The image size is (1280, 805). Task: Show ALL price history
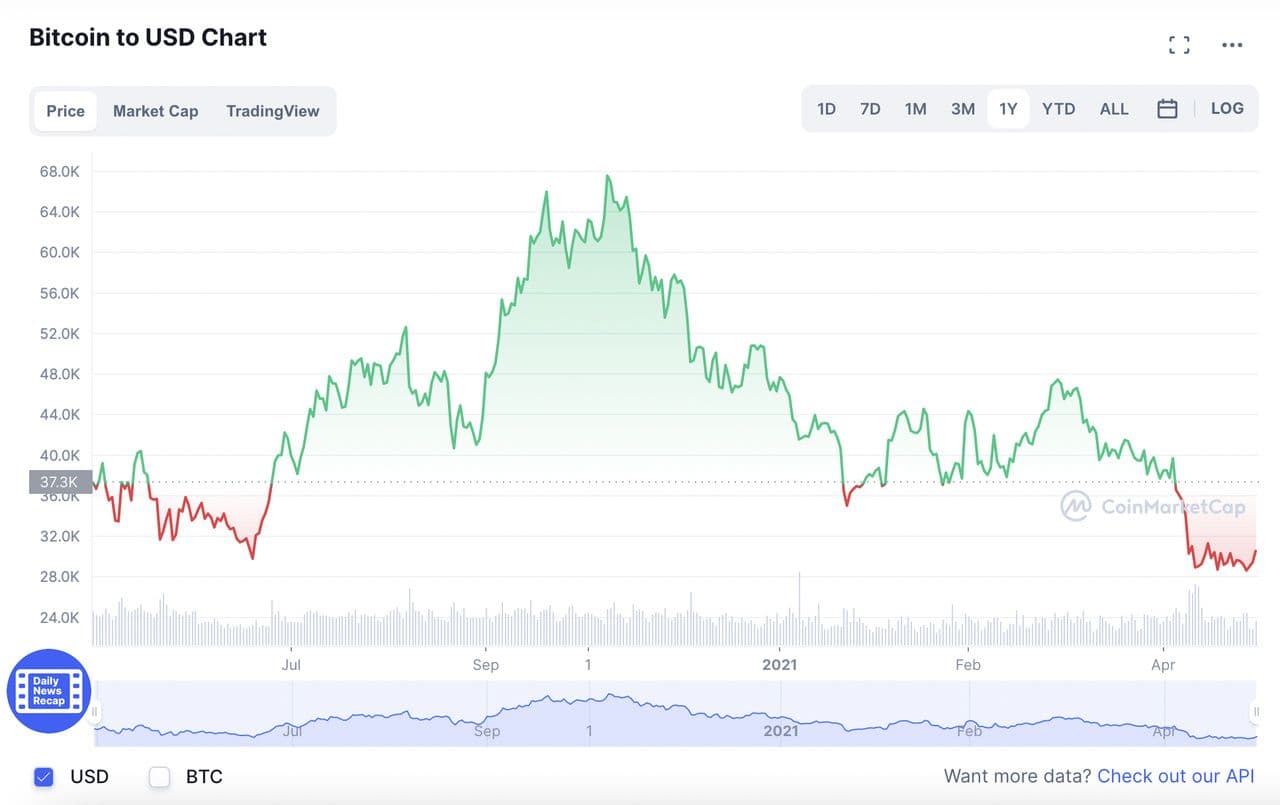[1113, 109]
